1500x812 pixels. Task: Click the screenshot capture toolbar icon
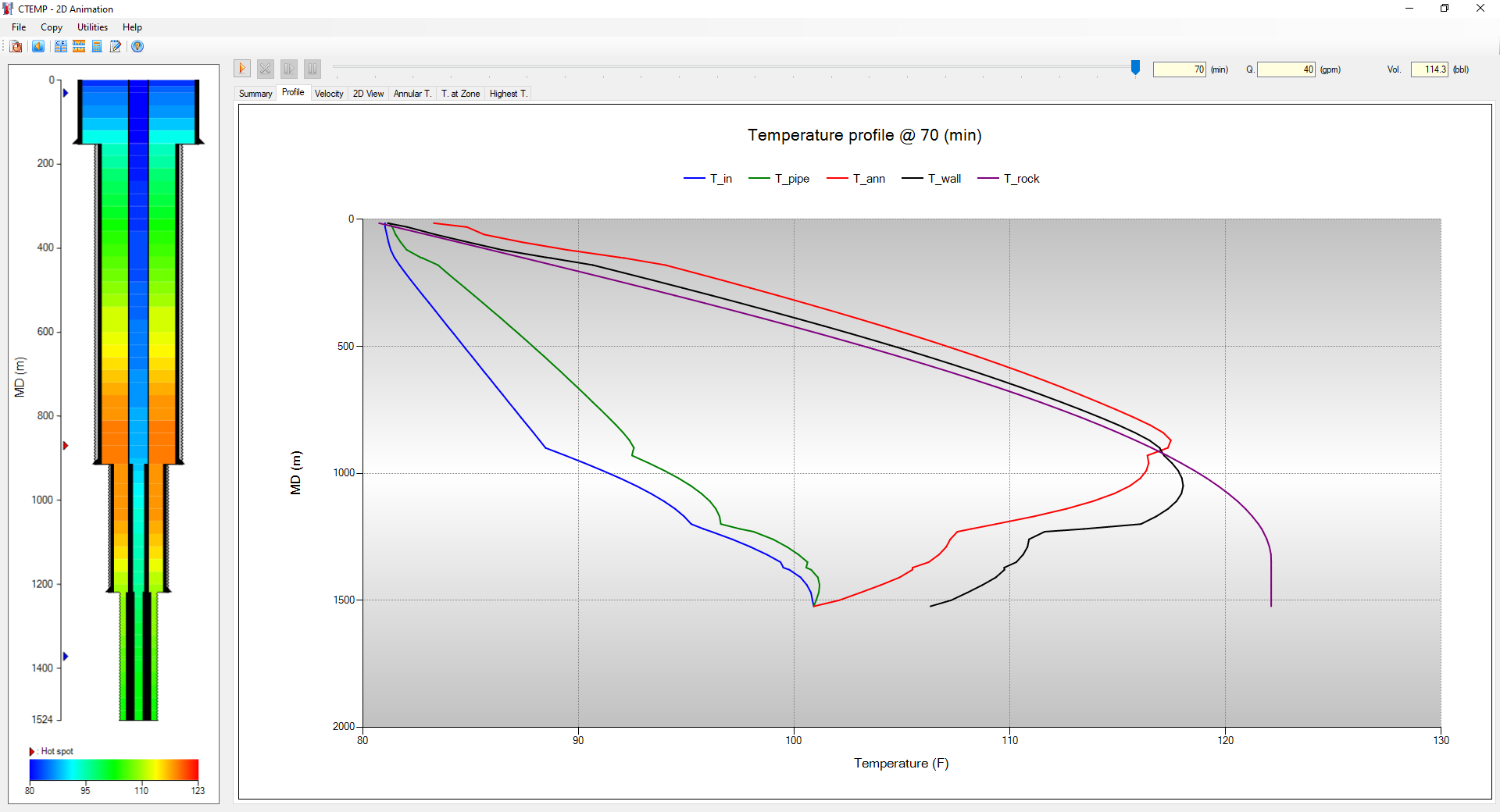click(16, 47)
